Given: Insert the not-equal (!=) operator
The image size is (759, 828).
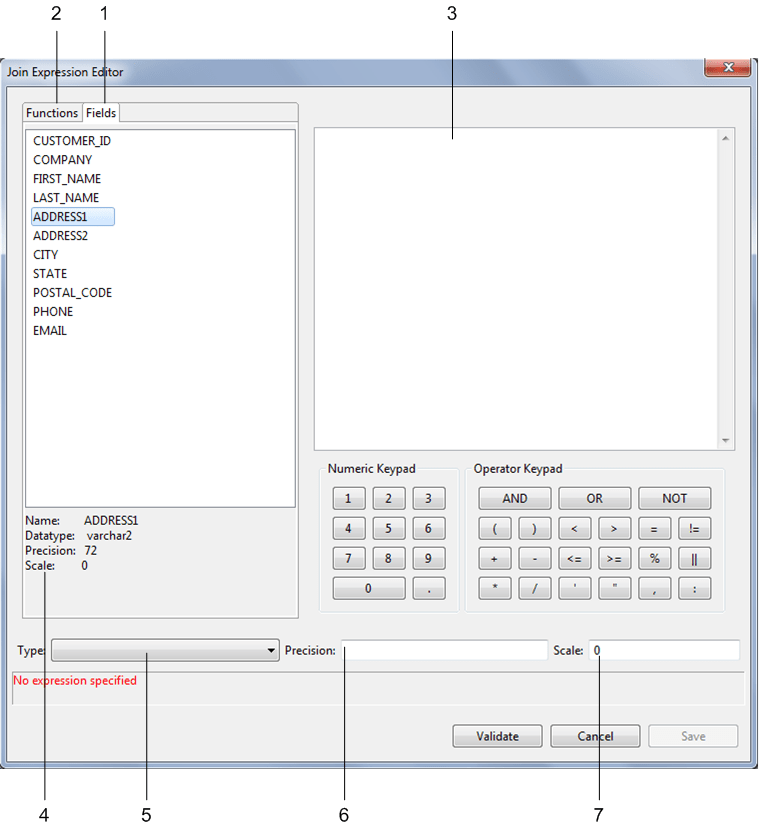Looking at the screenshot, I should 695,529.
